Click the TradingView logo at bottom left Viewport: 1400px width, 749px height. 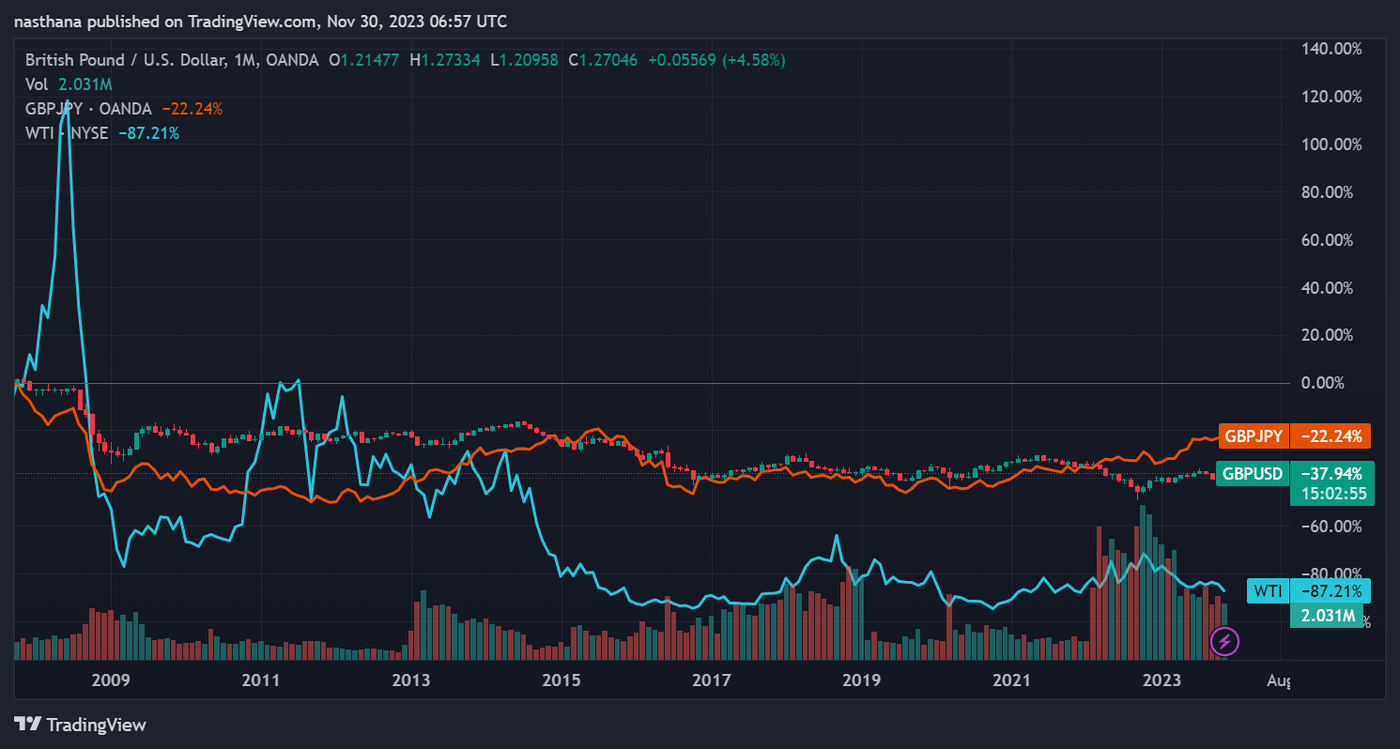point(80,724)
